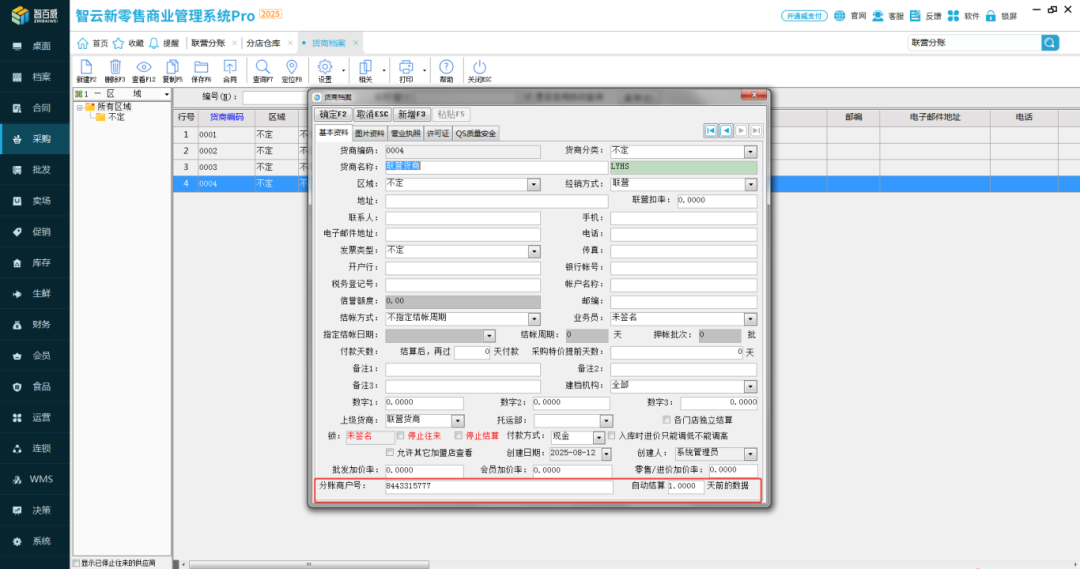Enable the 各门店独立结算 checkbox
Viewport: 1080px width, 569px height.
[666, 420]
